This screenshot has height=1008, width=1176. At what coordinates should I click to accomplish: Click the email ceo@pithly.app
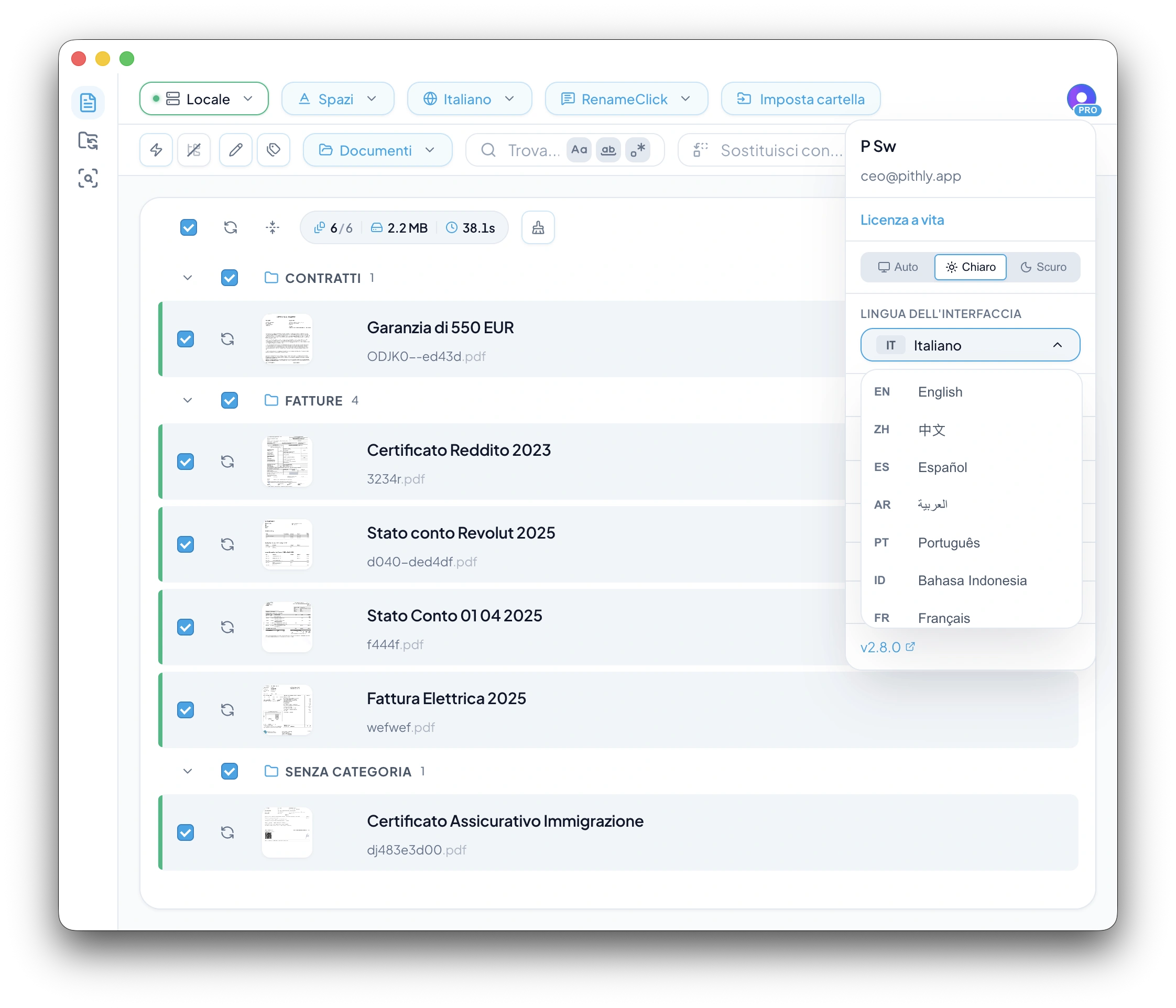click(910, 177)
